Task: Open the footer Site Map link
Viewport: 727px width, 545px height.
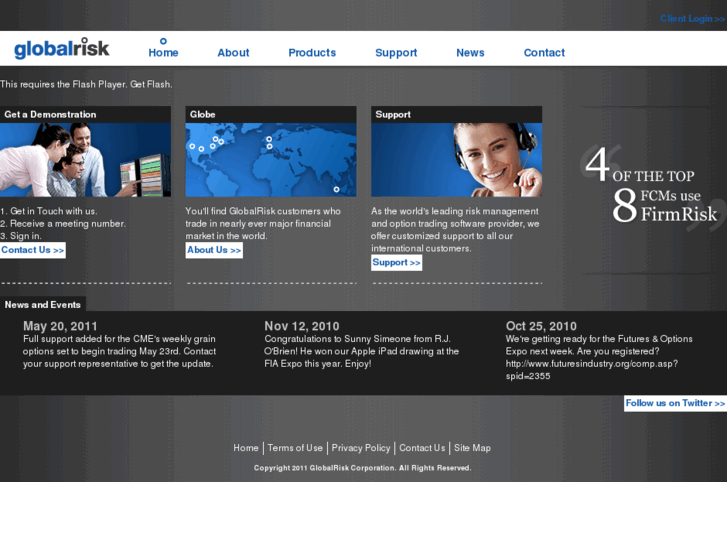Action: point(472,448)
